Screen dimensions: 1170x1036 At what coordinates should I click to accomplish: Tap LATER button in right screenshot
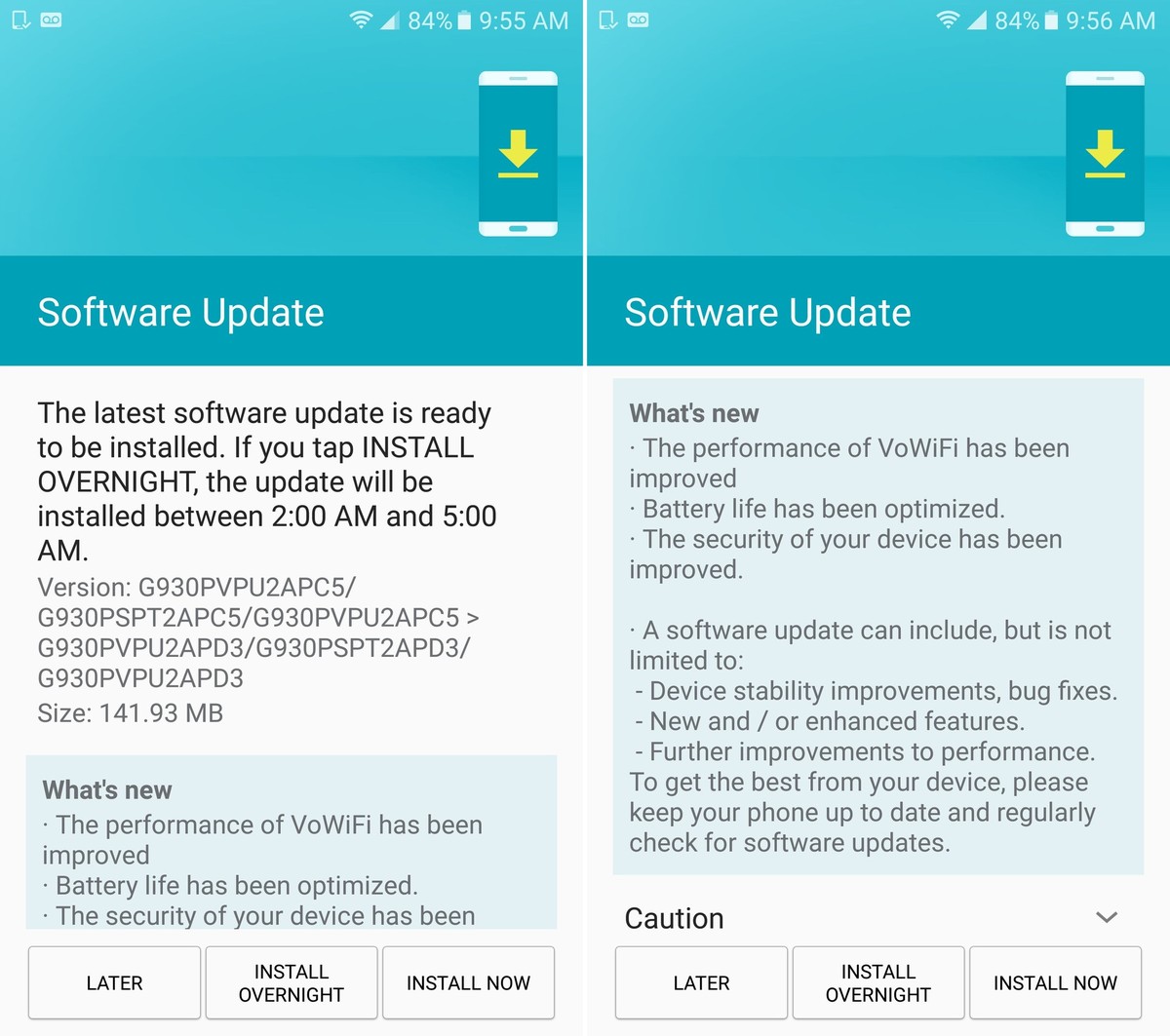tap(701, 982)
